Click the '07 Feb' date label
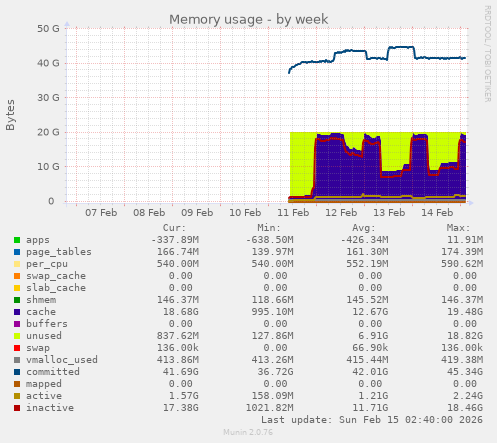The height and width of the screenshot is (443, 497). click(101, 213)
